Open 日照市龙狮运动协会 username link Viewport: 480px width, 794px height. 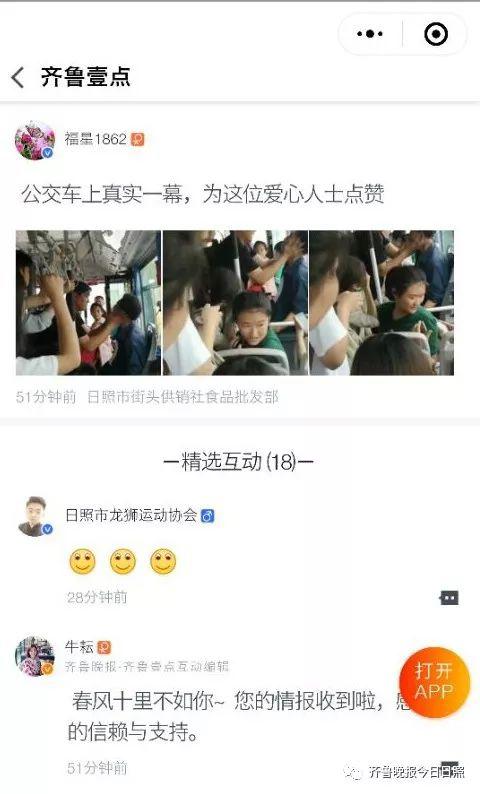pyautogui.click(x=131, y=515)
